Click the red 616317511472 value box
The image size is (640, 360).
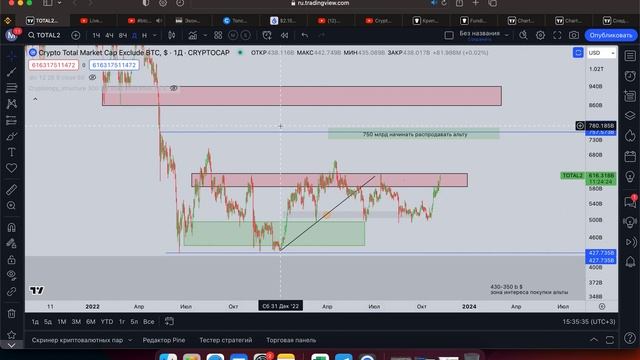[53, 65]
